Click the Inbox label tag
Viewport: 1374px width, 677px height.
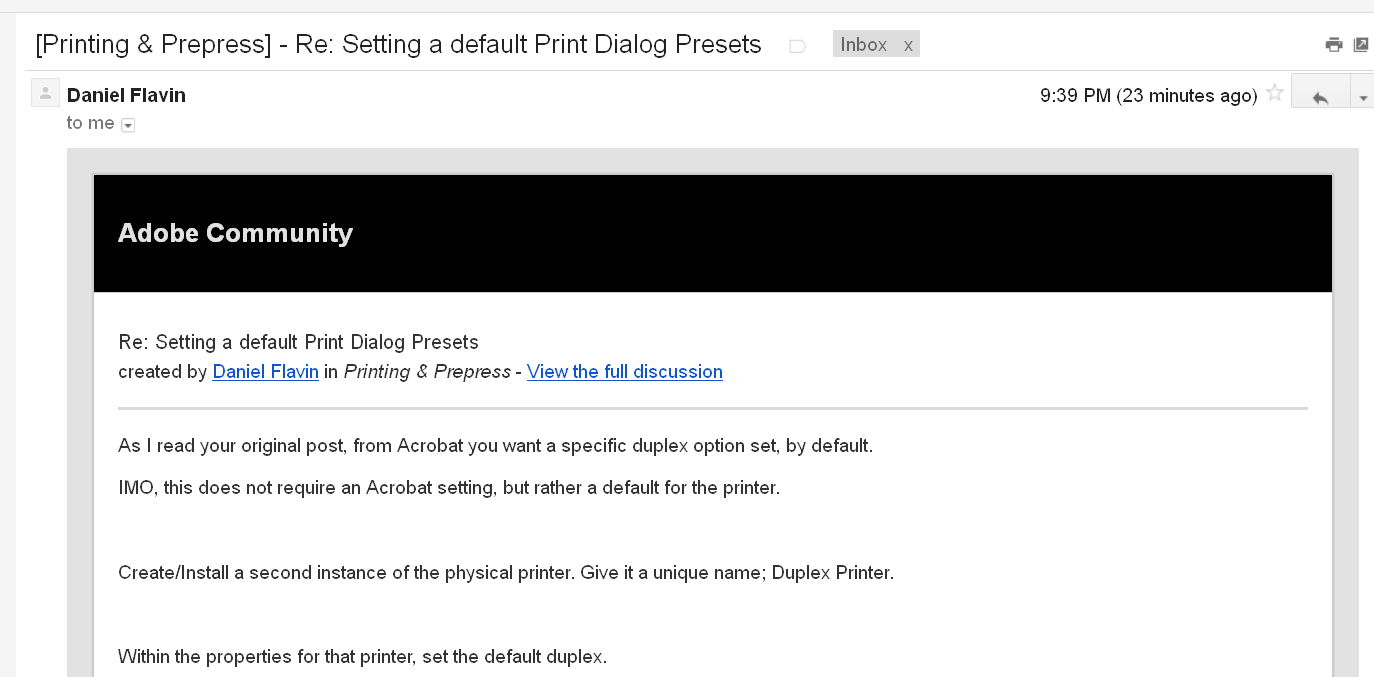coord(864,44)
